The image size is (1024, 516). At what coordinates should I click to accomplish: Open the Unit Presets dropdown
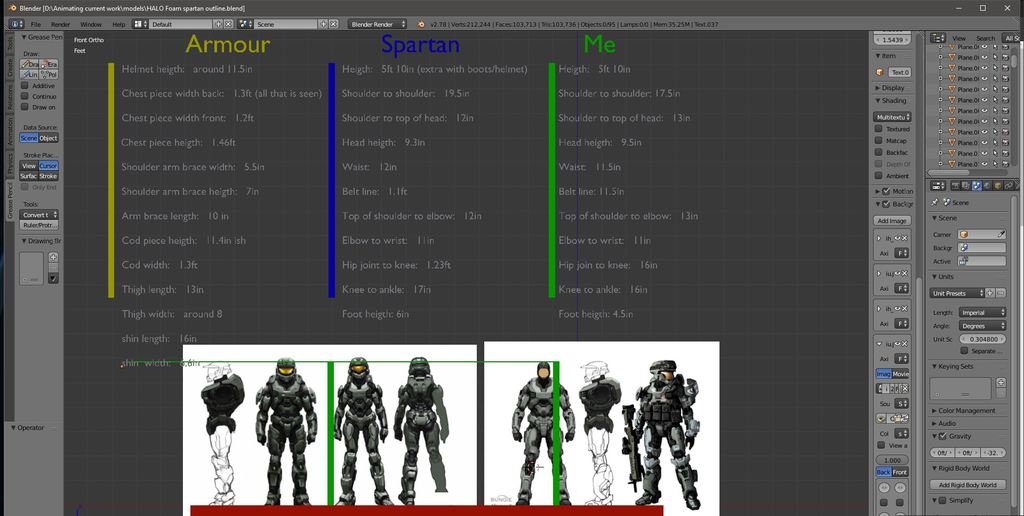point(957,293)
